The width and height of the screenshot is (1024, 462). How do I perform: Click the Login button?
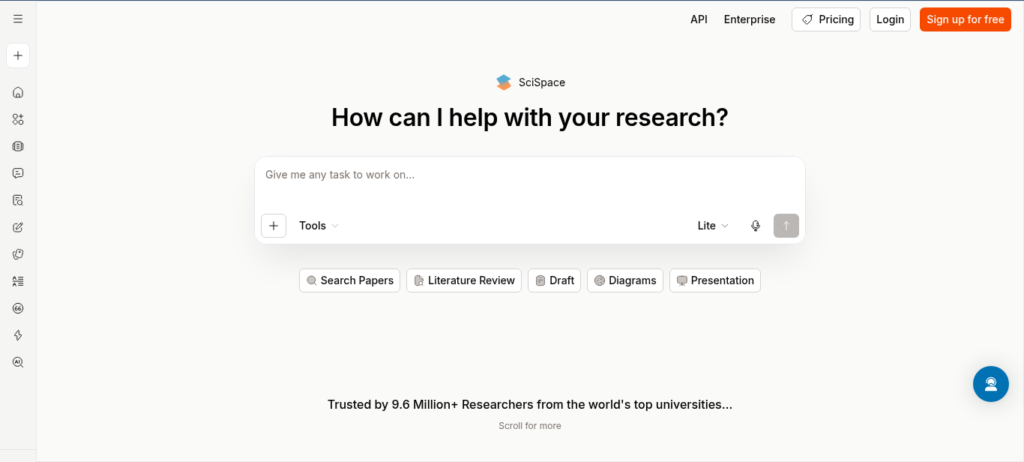click(890, 20)
